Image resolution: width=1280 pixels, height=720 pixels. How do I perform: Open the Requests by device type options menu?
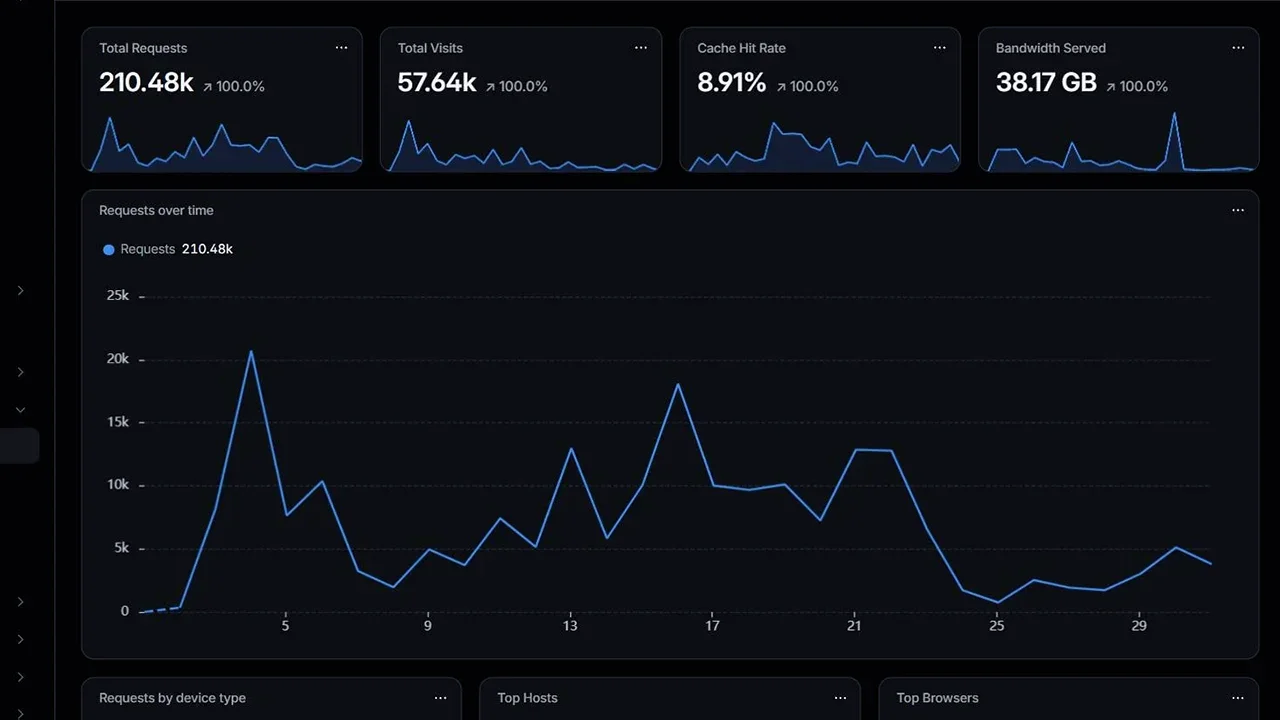click(x=440, y=698)
